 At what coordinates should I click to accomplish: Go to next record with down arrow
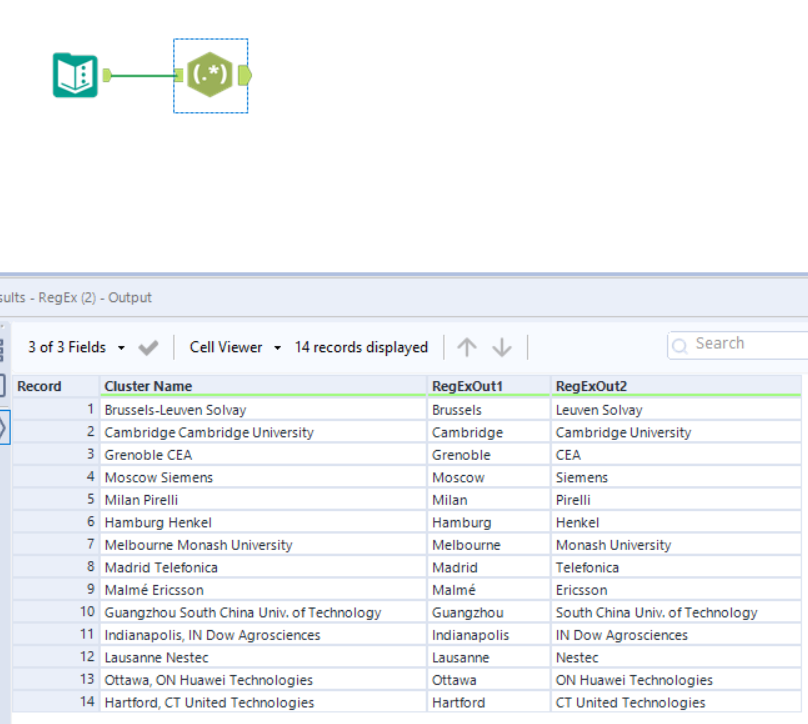click(x=502, y=347)
